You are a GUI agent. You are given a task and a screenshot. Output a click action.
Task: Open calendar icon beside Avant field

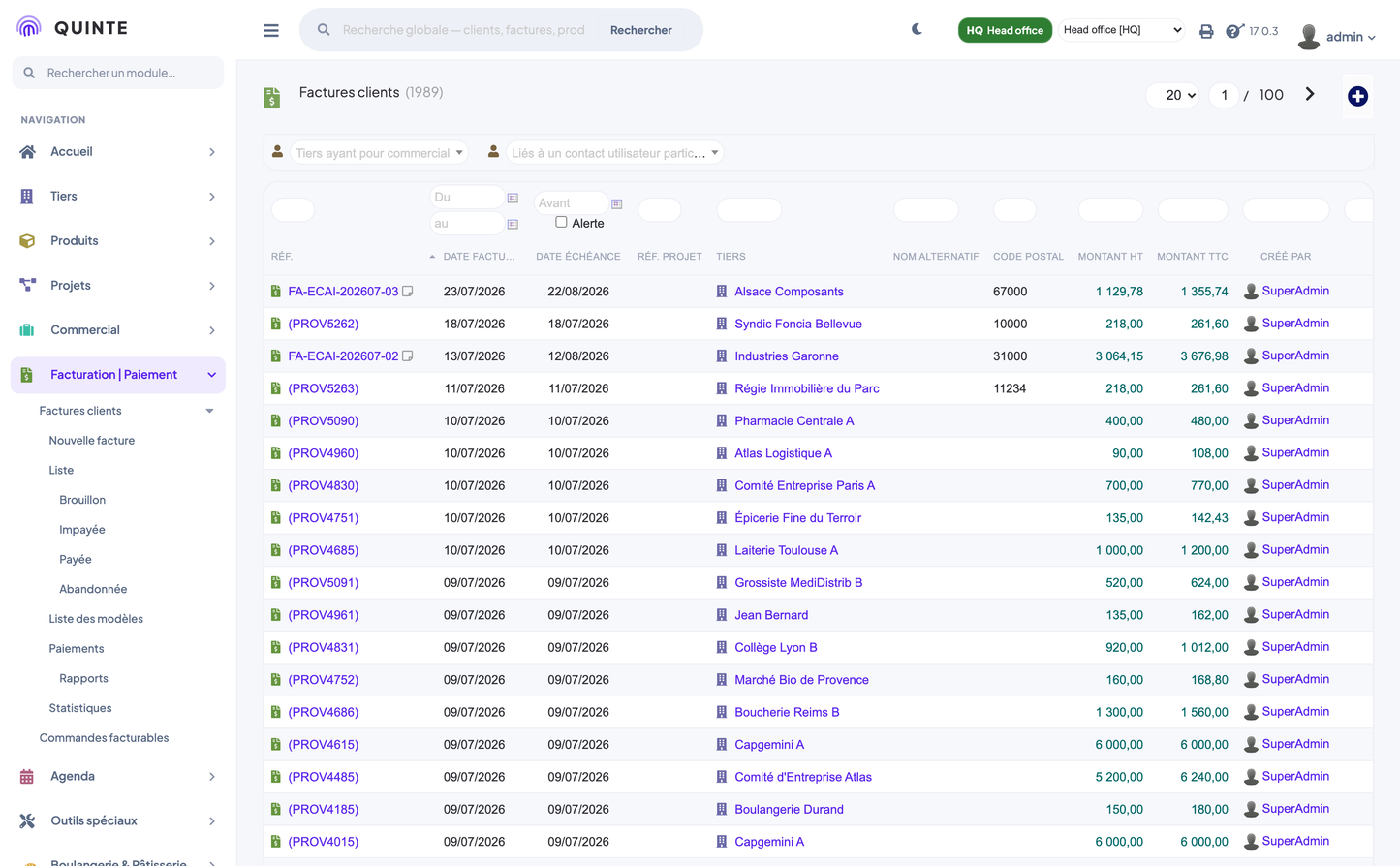[616, 203]
